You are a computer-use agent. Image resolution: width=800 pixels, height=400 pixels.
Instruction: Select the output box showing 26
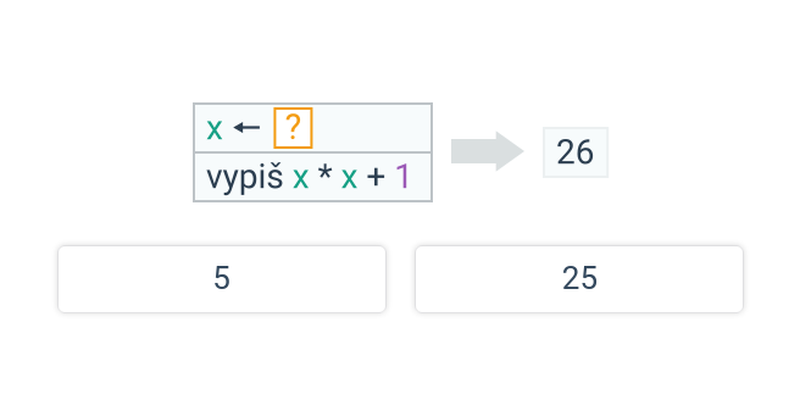coord(575,152)
